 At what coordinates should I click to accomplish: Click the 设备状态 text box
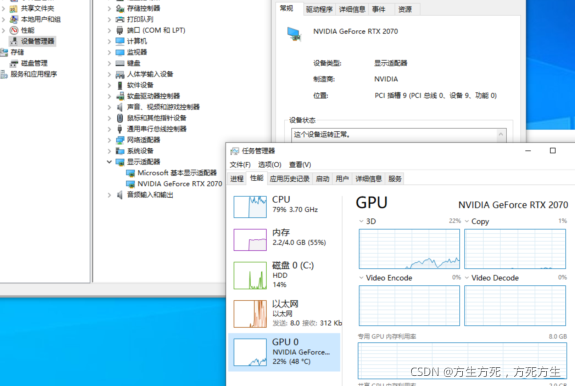(399, 135)
